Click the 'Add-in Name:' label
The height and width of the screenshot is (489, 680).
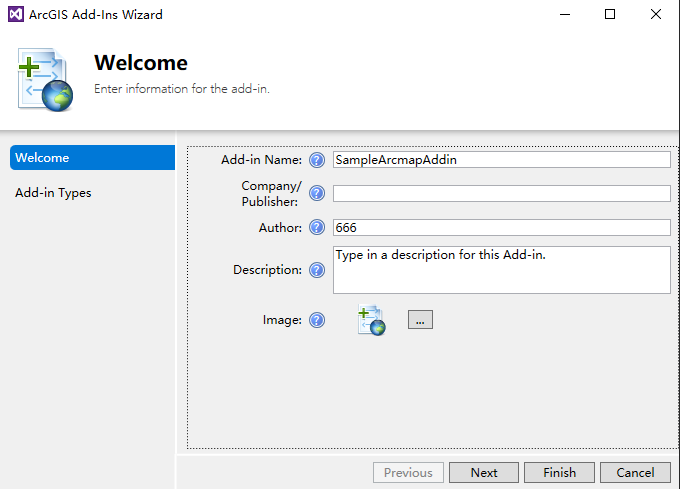262,160
